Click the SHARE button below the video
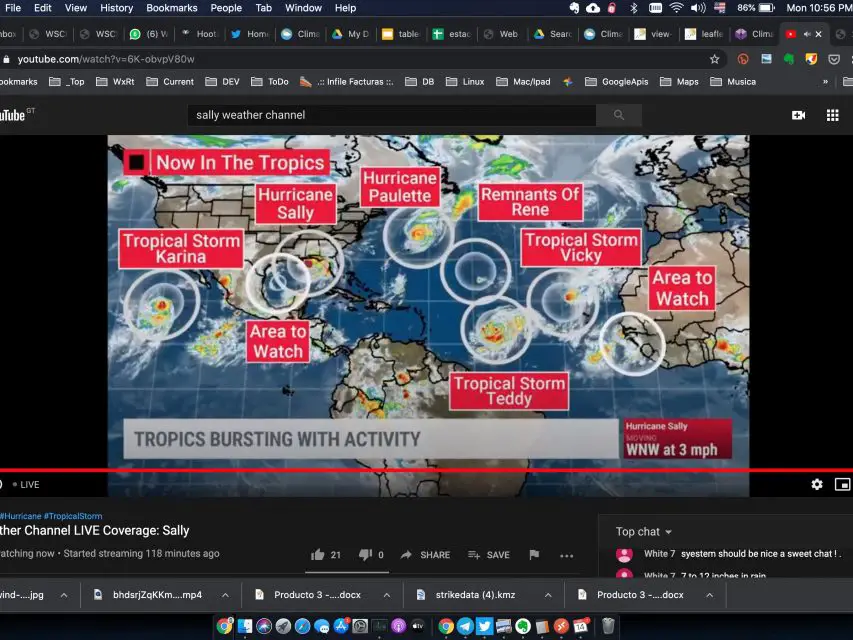This screenshot has width=853, height=640. (x=425, y=555)
